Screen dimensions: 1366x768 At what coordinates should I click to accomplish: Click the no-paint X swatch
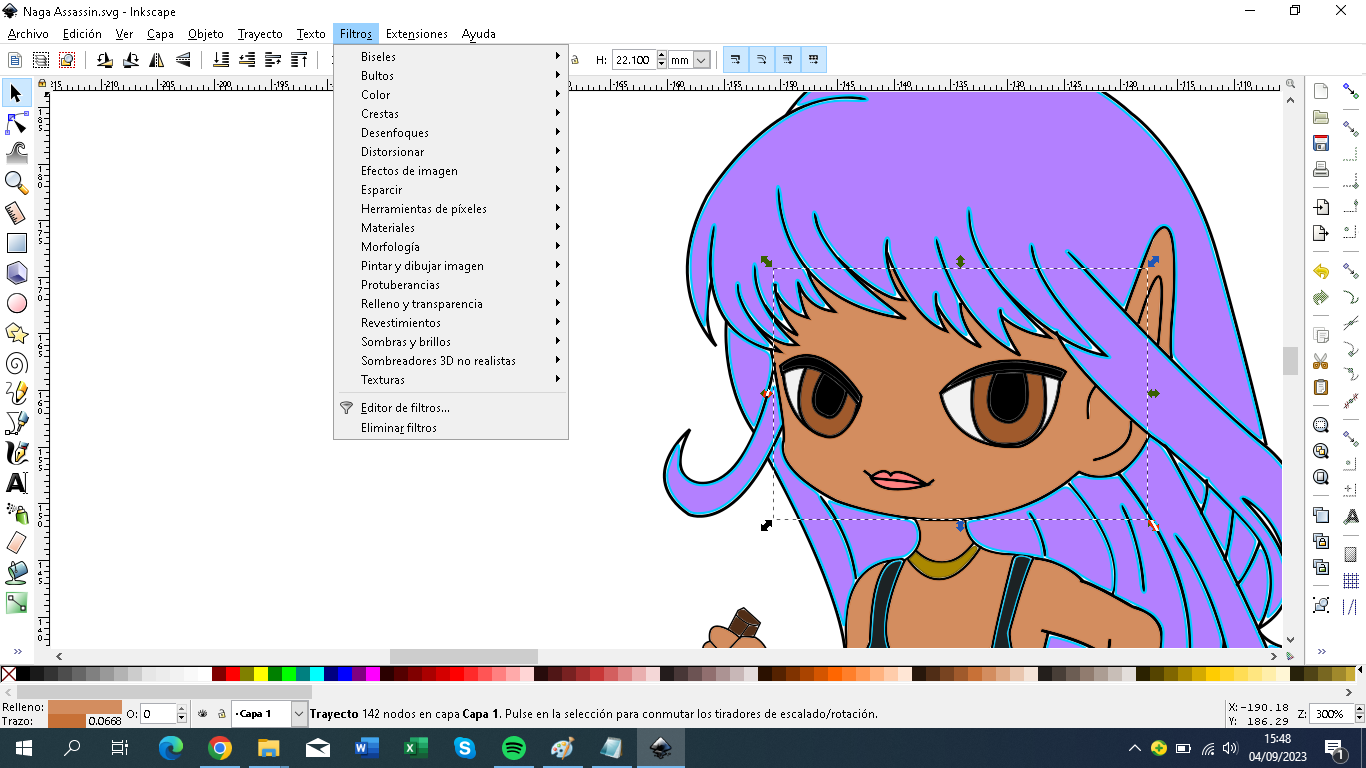point(8,674)
